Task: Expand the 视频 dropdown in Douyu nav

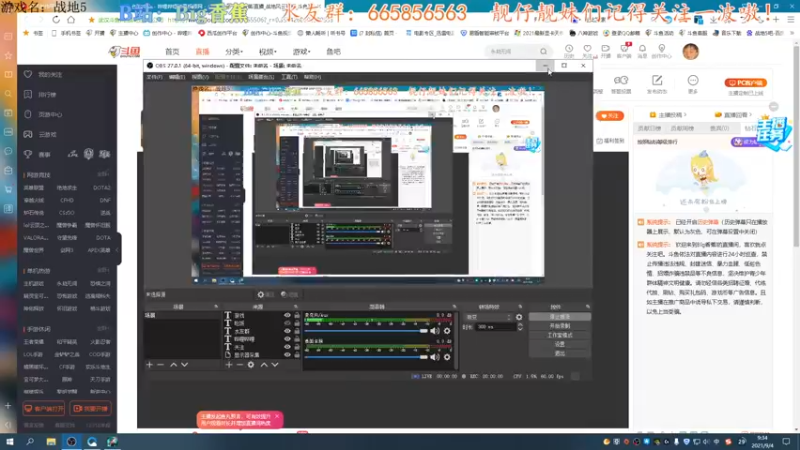Action: click(267, 52)
